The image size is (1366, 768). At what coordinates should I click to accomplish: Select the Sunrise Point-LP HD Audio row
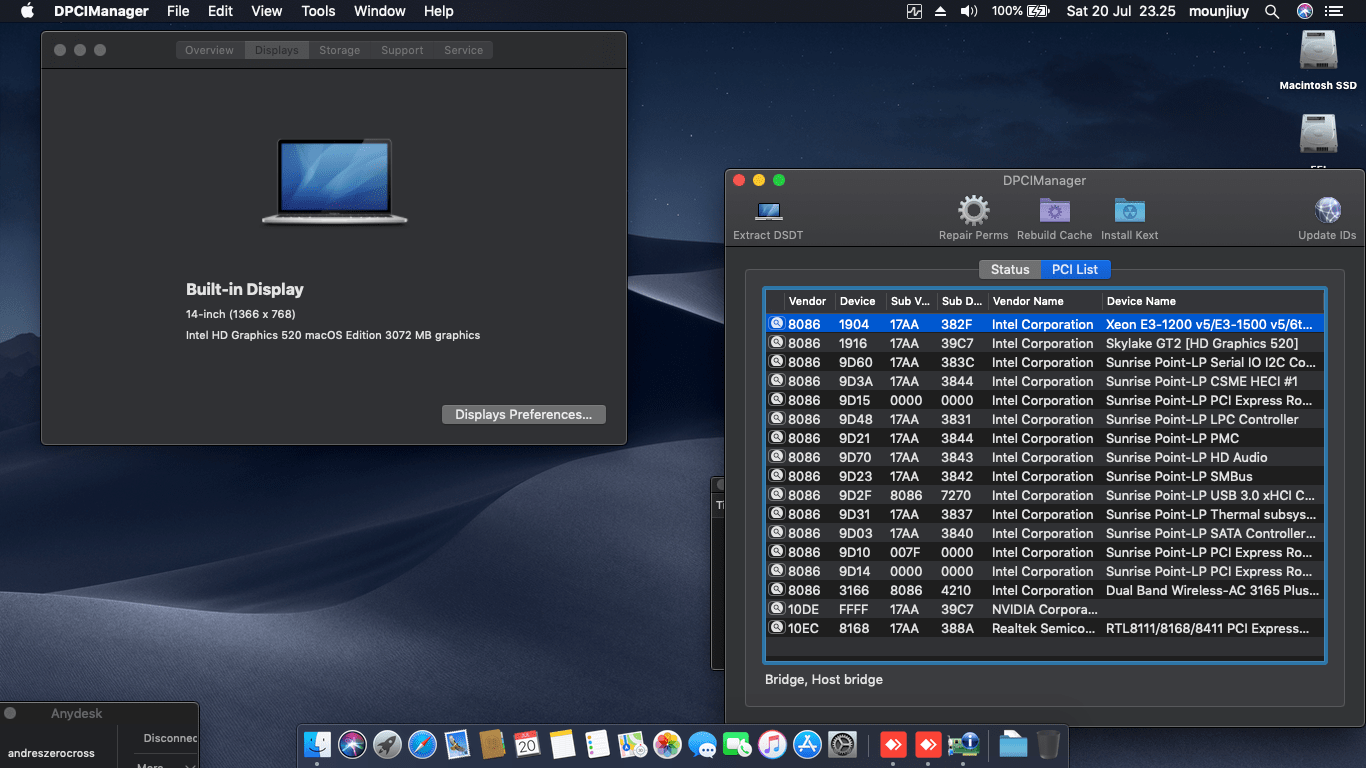(x=1045, y=457)
